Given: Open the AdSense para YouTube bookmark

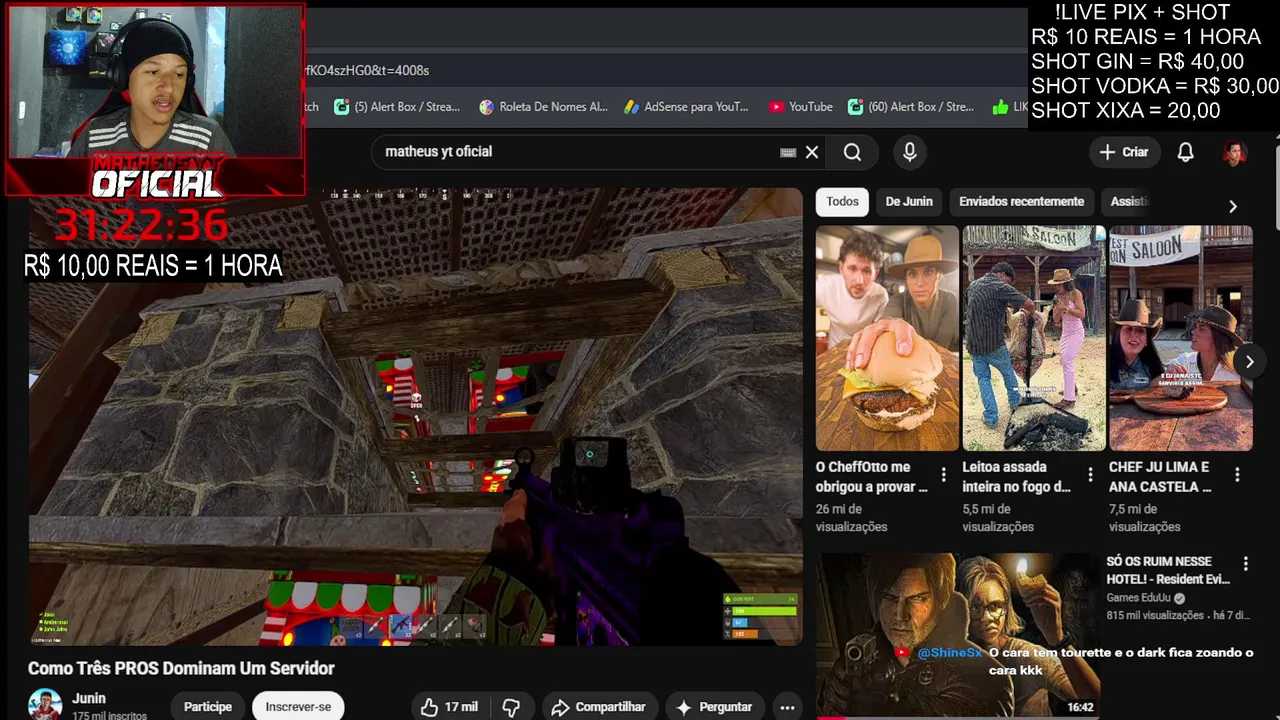Looking at the screenshot, I should (x=686, y=107).
